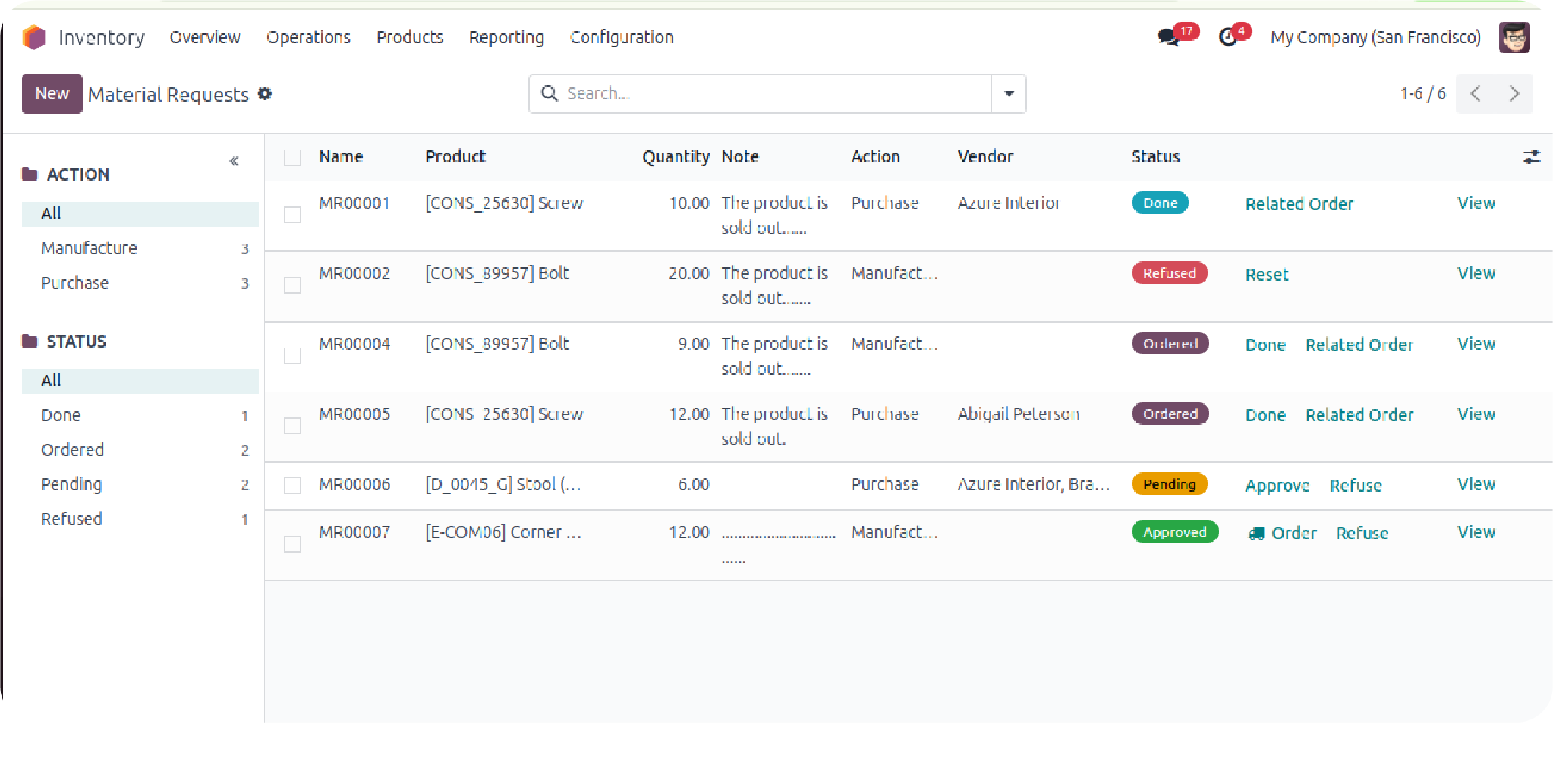The image size is (1553, 784).
Task: Open the messages chat icon
Action: [x=1167, y=37]
